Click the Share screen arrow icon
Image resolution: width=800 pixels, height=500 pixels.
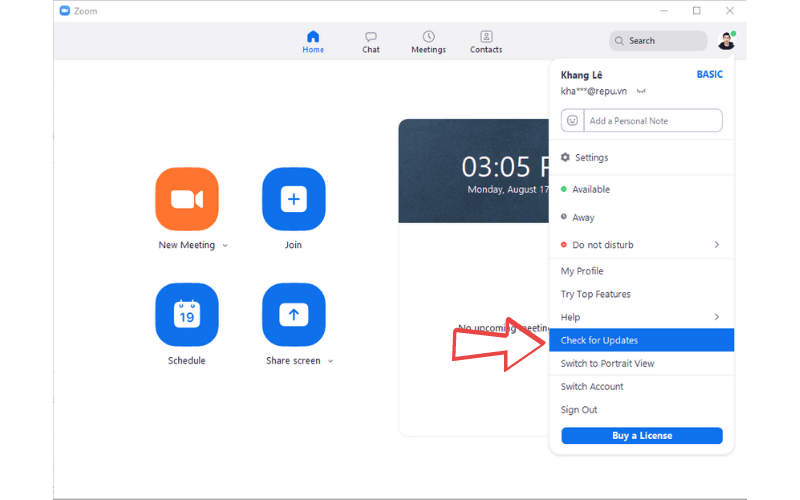pyautogui.click(x=293, y=315)
